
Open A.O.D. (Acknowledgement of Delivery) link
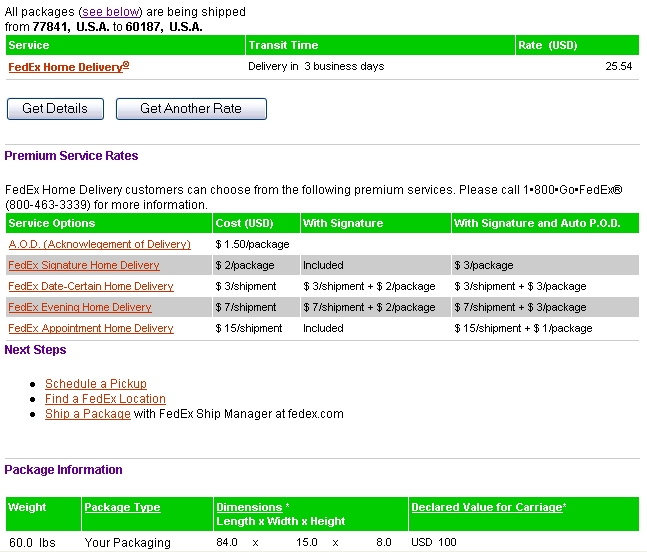click(99, 244)
